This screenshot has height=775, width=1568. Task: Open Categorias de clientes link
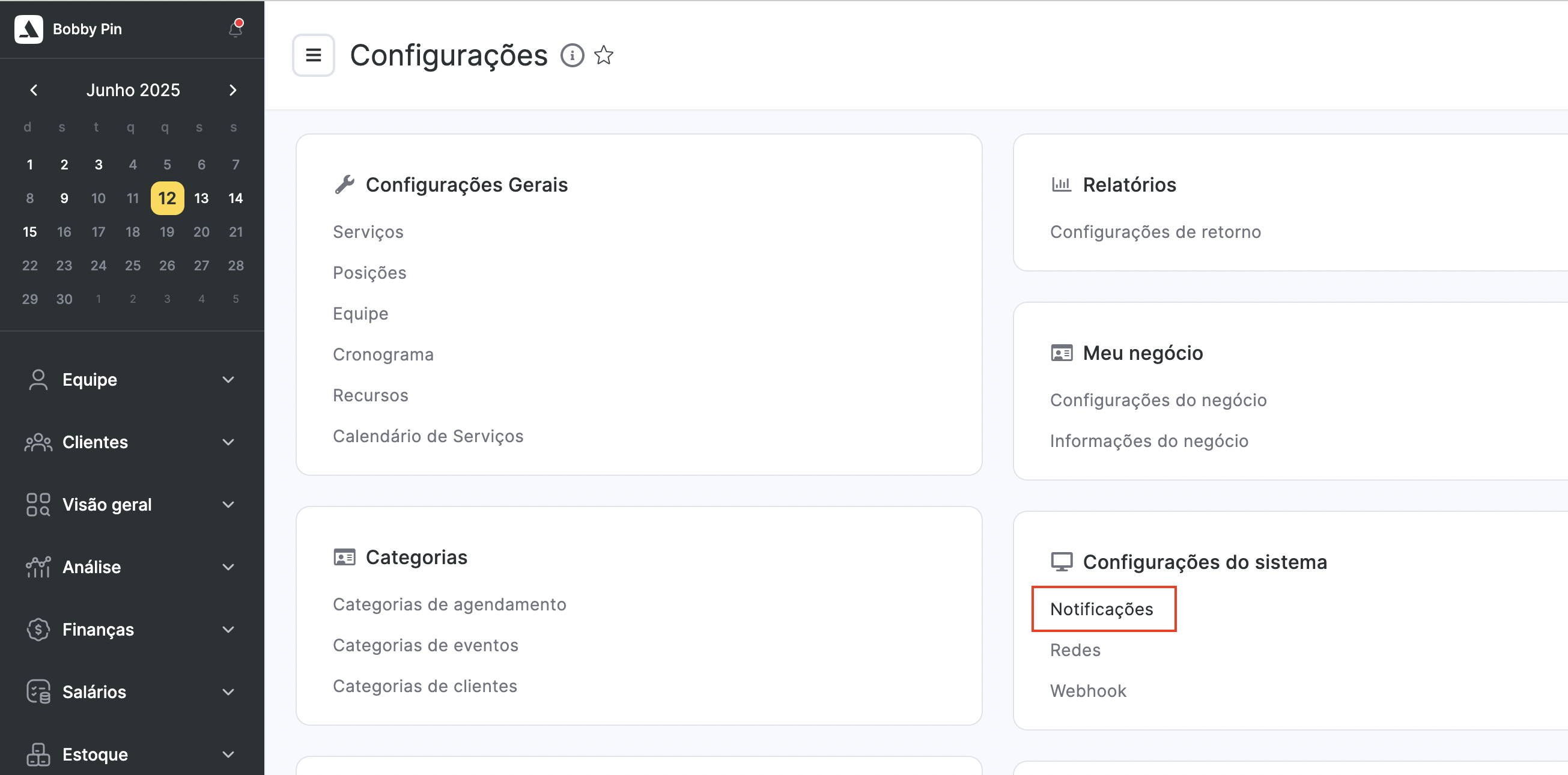click(425, 686)
